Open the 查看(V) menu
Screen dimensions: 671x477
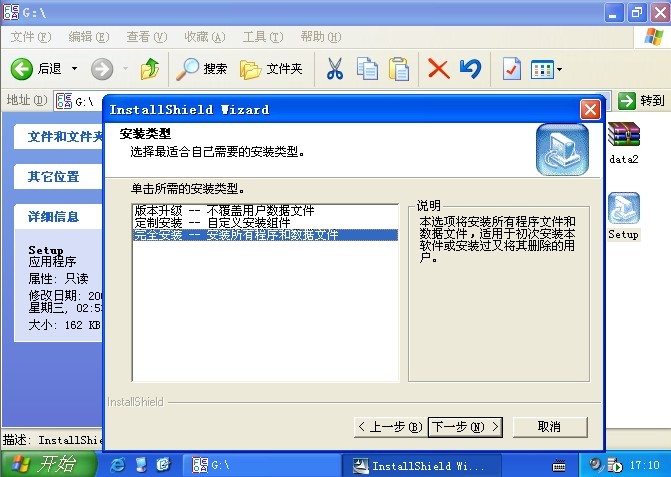tap(147, 37)
